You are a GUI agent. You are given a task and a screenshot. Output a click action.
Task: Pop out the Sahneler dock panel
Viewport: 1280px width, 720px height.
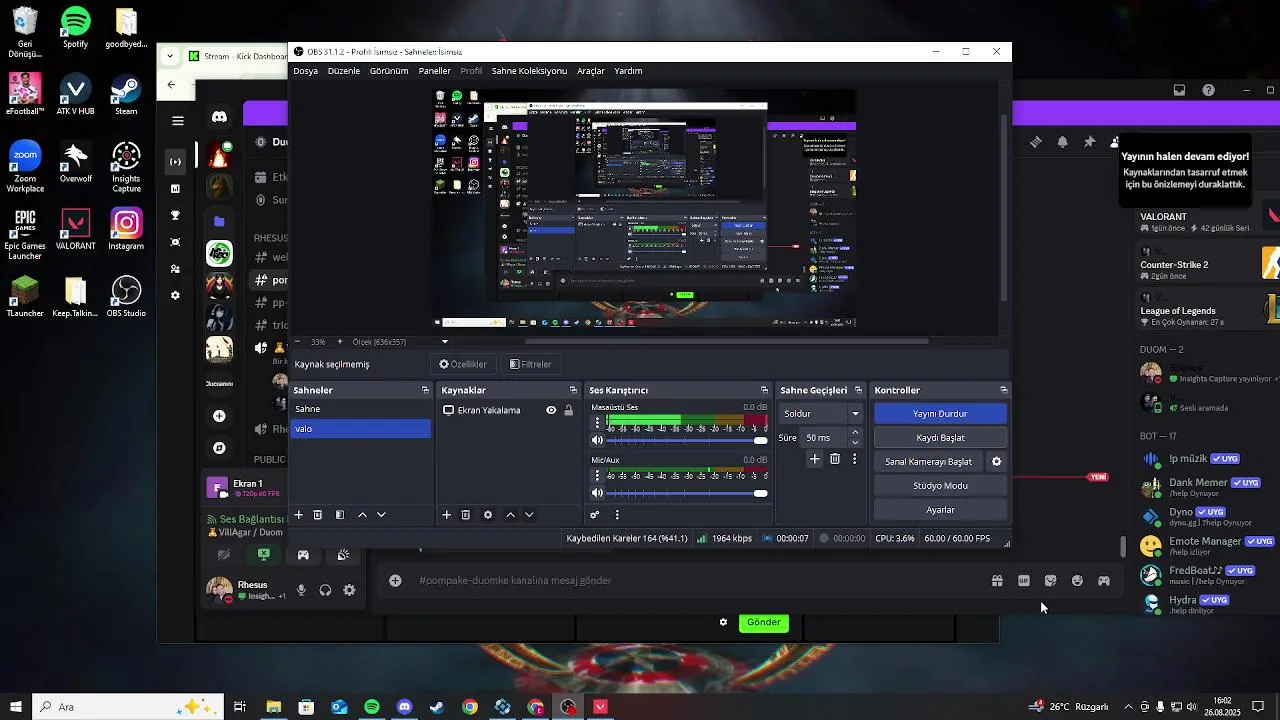coord(425,390)
